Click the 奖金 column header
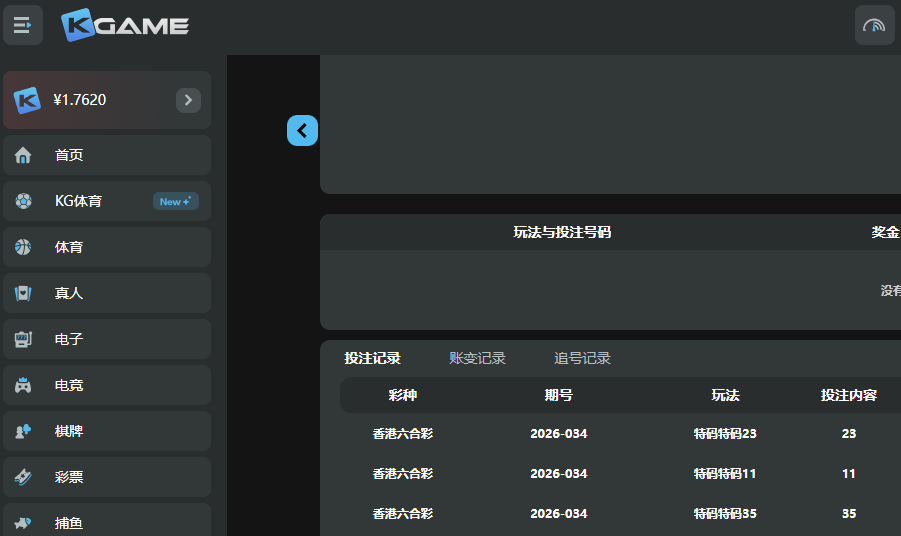Viewport: 901px width, 536px height. pyautogui.click(x=885, y=232)
